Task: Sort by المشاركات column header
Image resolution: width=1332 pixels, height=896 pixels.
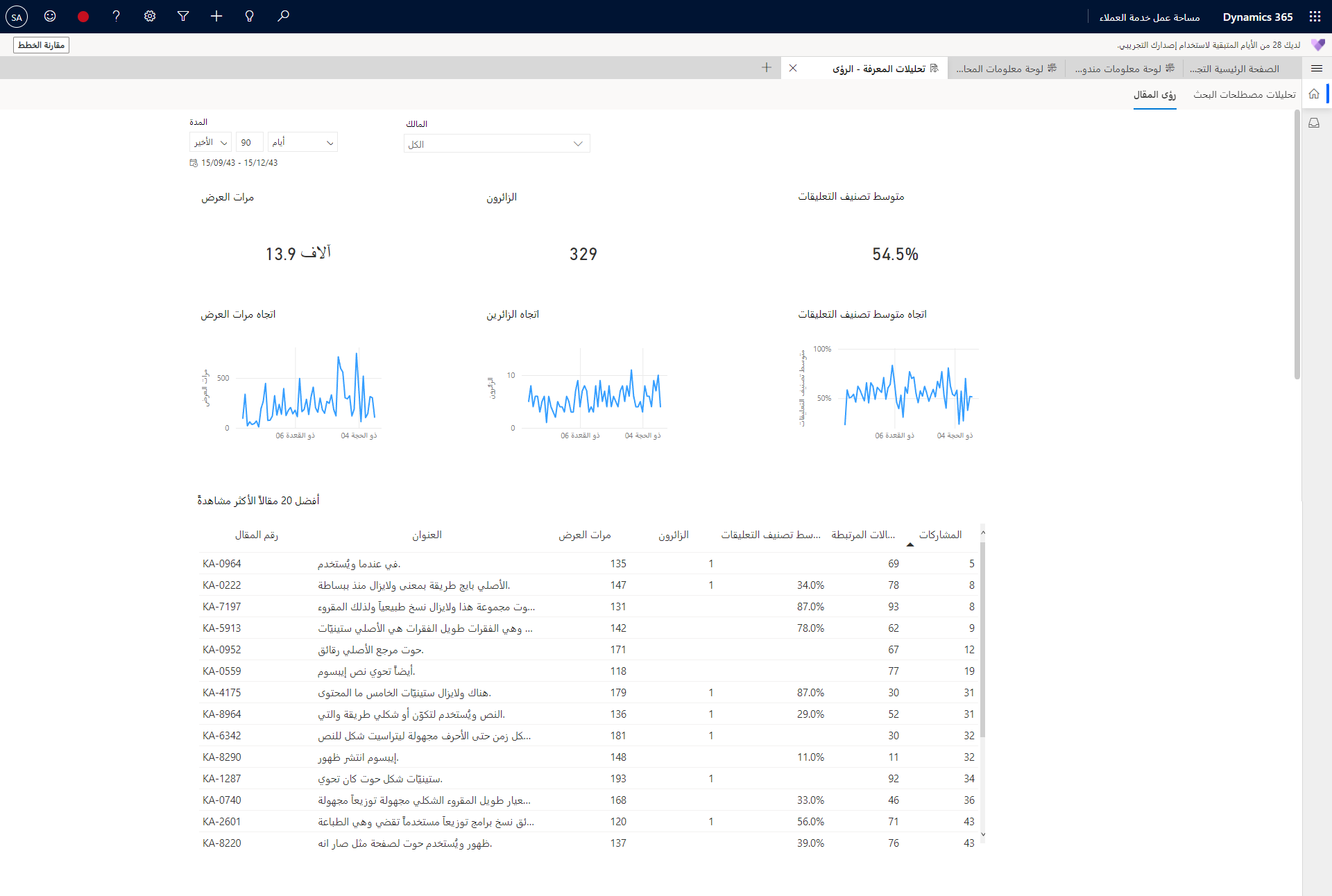Action: (x=941, y=535)
